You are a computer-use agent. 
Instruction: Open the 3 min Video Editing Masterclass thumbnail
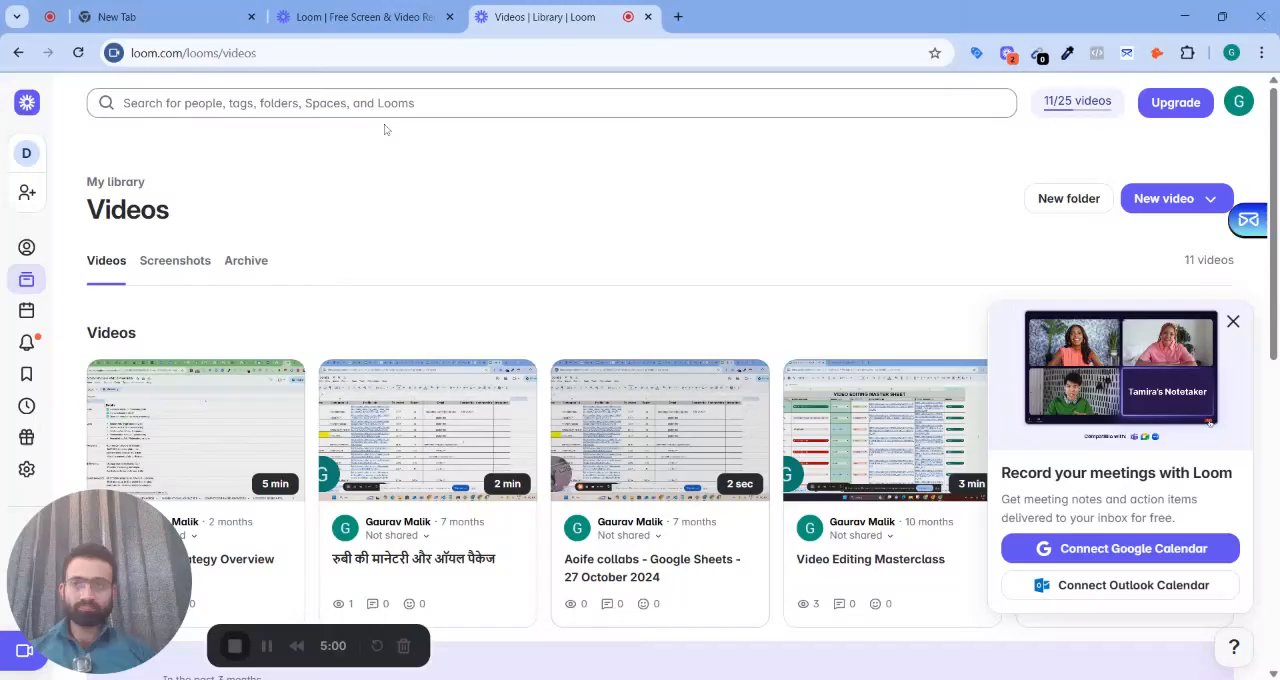coord(885,430)
